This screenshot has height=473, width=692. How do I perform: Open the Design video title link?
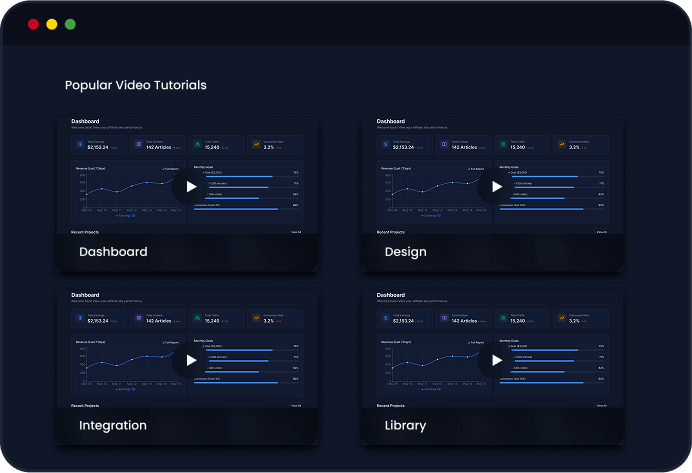click(405, 252)
